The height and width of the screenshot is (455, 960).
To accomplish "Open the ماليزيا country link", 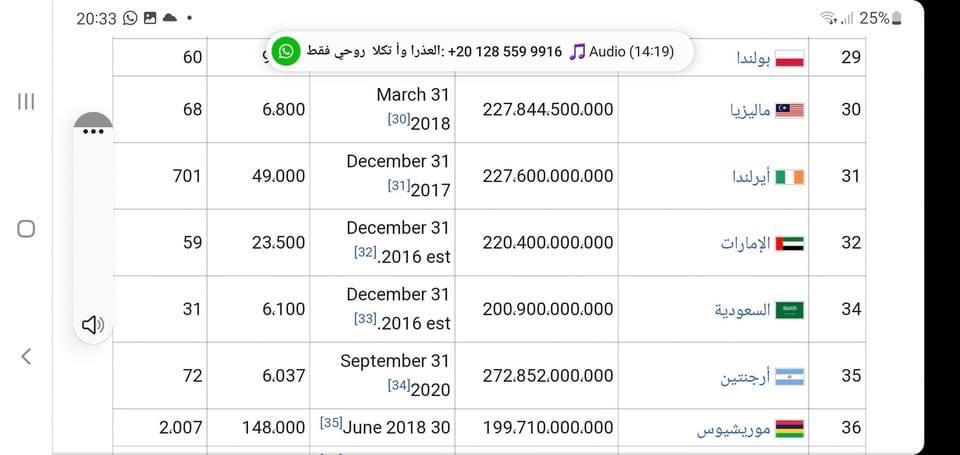I will [x=750, y=111].
